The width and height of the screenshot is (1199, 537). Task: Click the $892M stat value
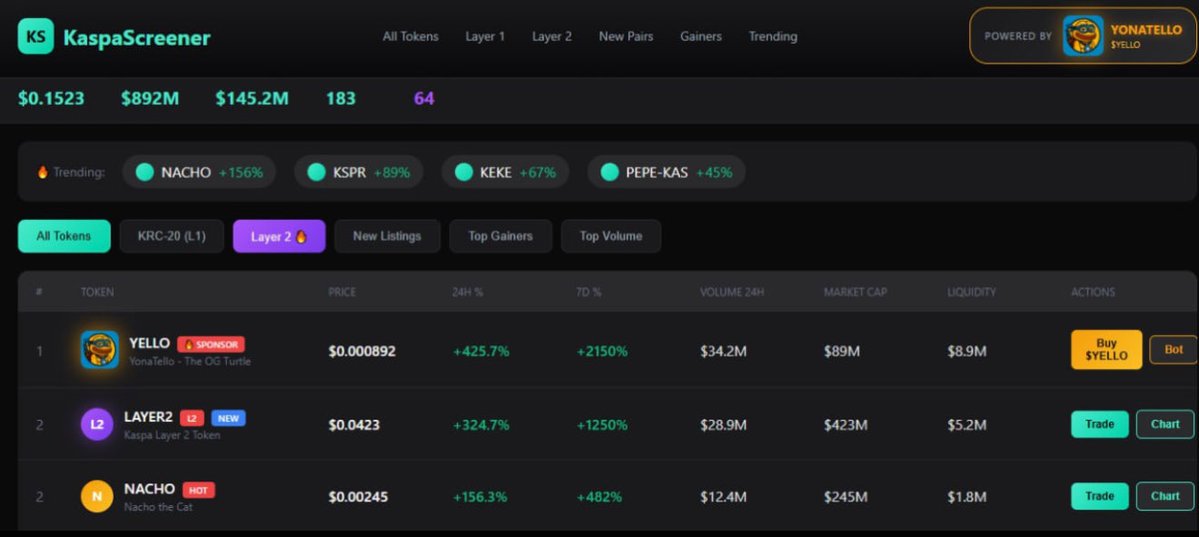(150, 99)
